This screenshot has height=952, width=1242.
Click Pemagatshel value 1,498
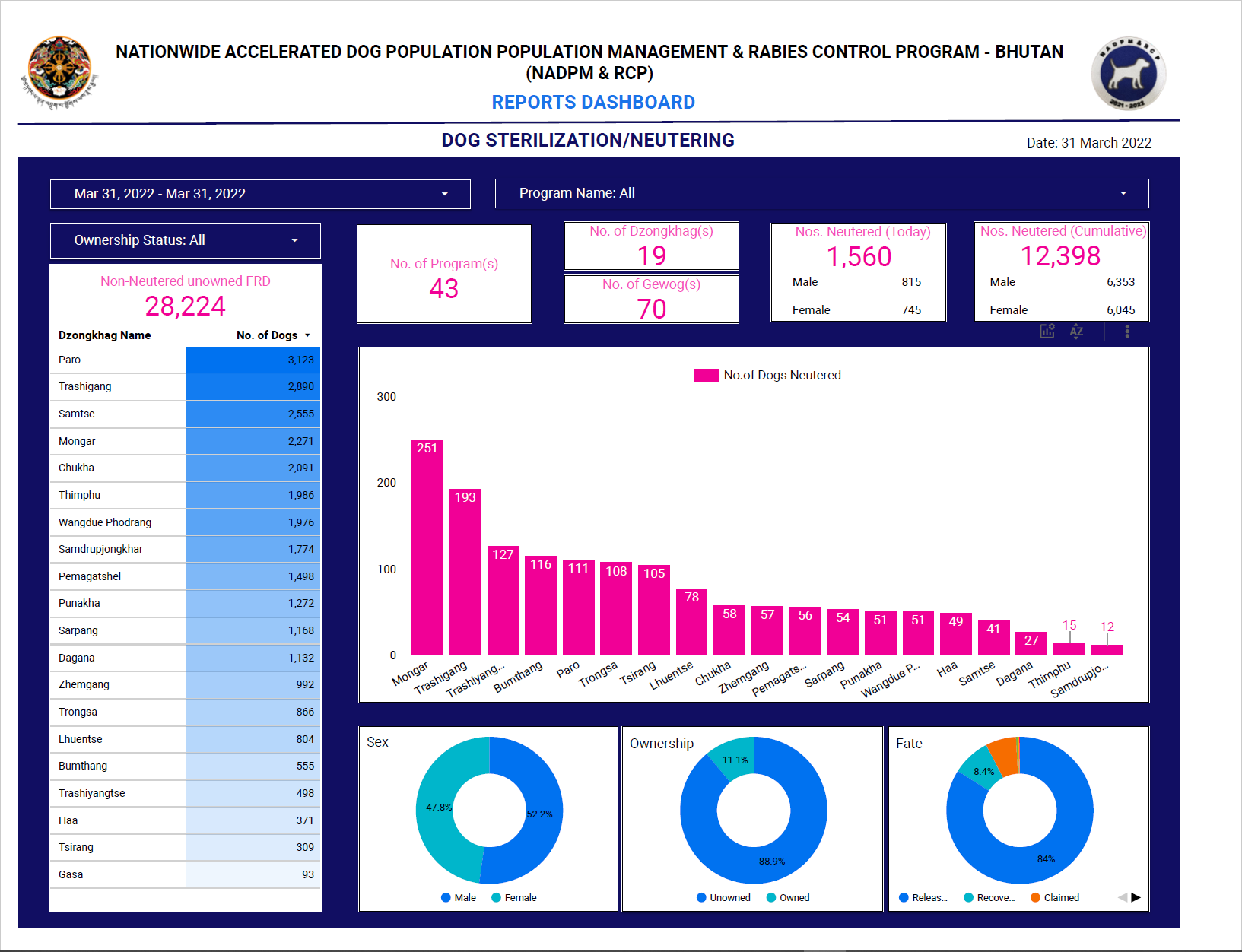point(301,576)
